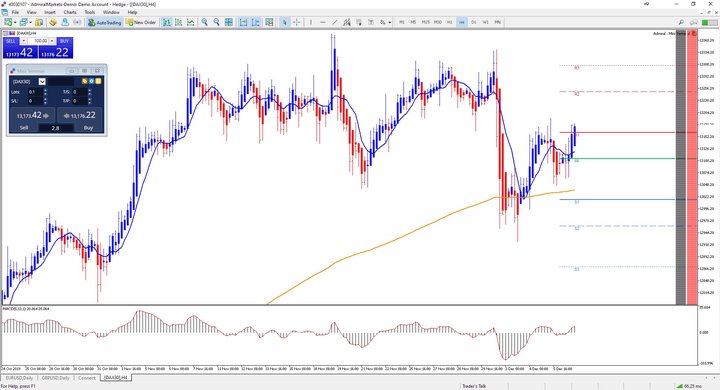Switch to M5 timeframe

pyautogui.click(x=413, y=22)
